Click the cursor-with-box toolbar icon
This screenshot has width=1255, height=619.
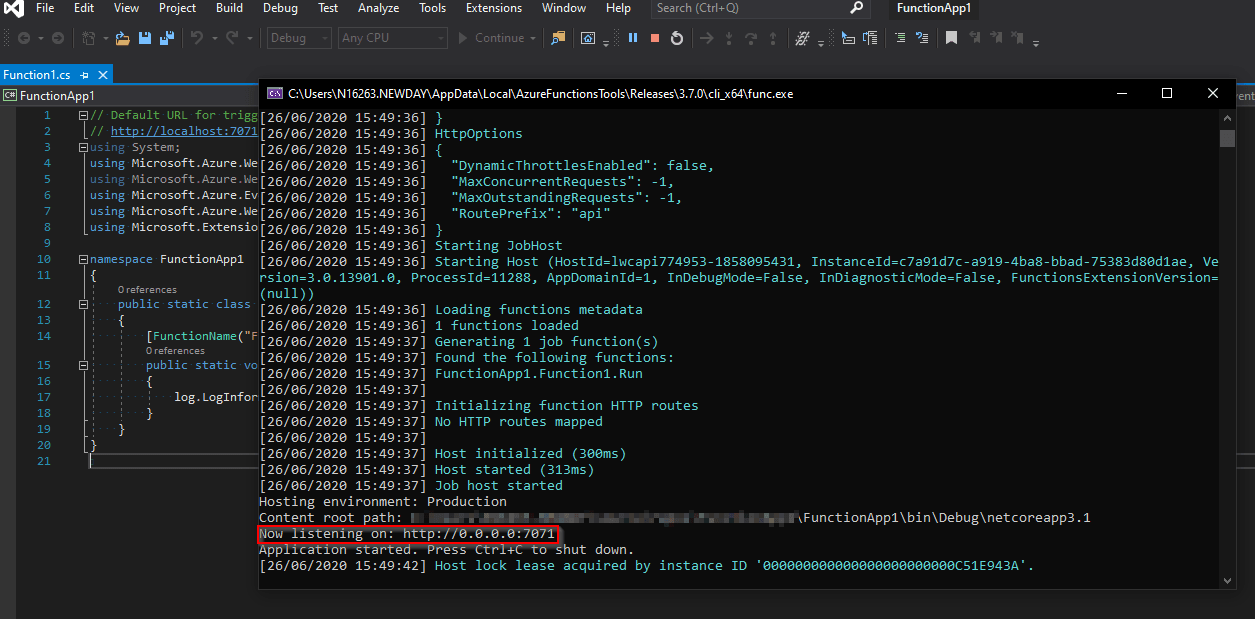point(848,38)
